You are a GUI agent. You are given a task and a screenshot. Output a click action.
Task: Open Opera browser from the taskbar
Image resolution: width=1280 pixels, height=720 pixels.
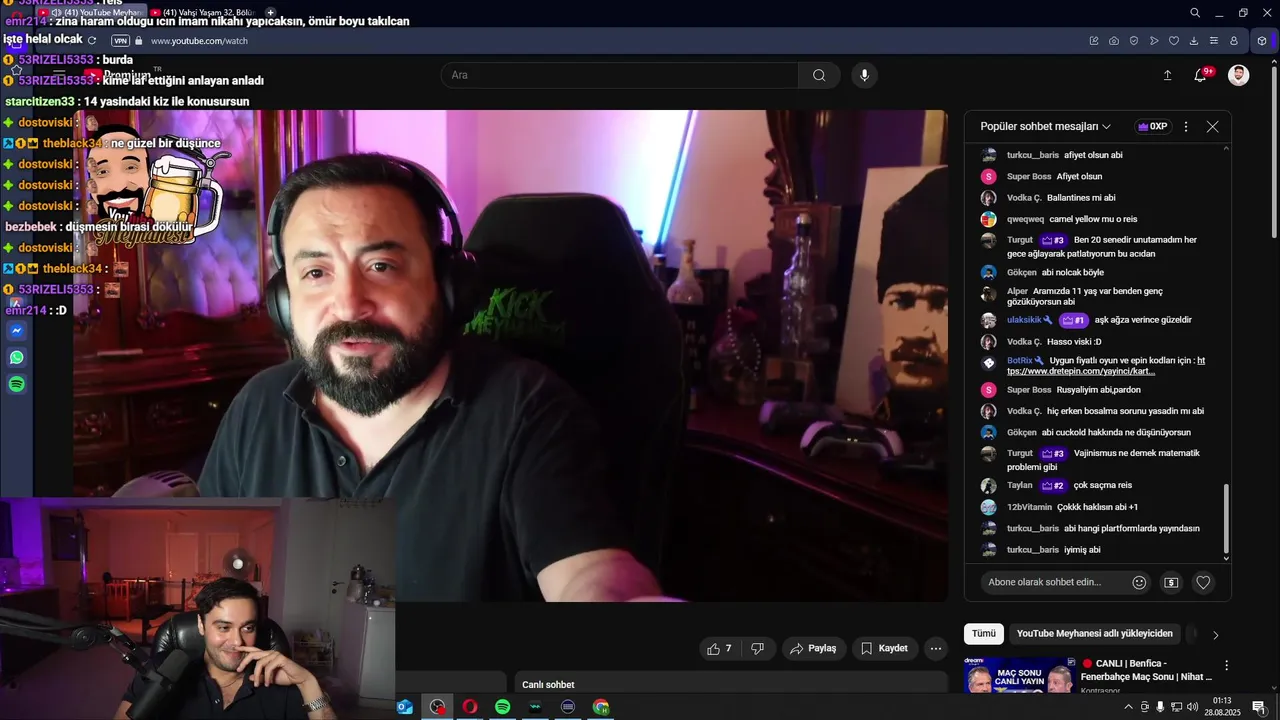pyautogui.click(x=470, y=707)
